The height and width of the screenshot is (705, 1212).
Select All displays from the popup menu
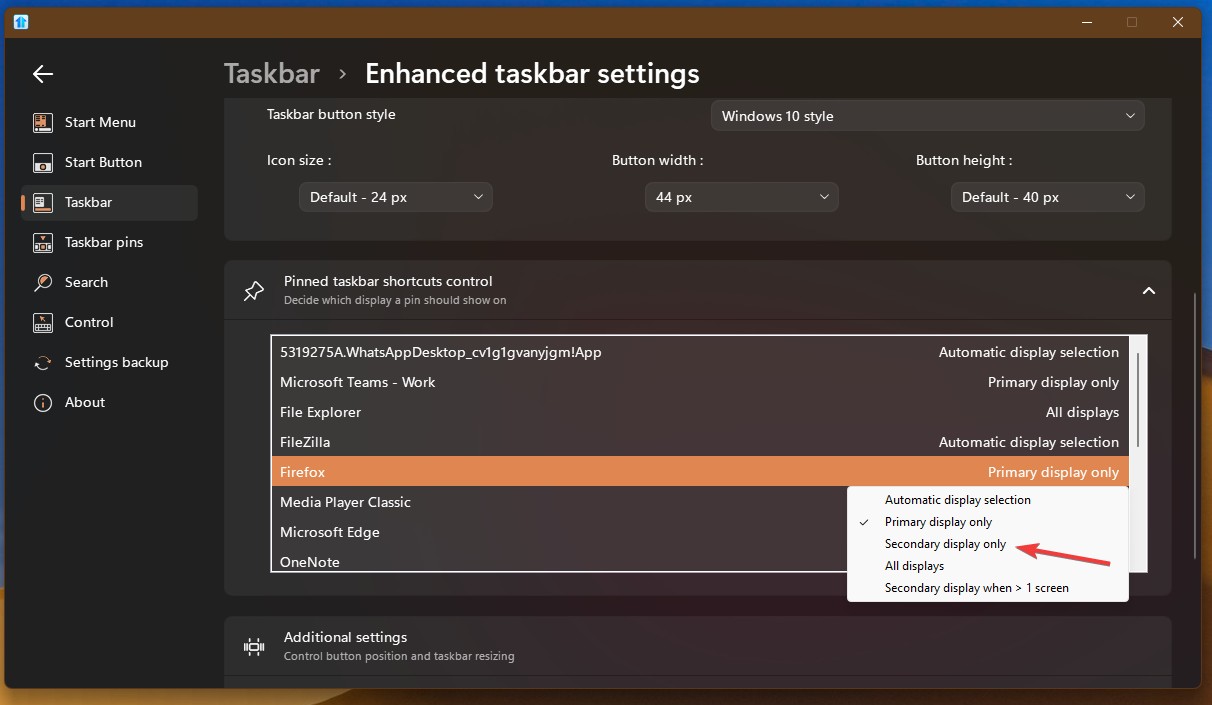(914, 566)
